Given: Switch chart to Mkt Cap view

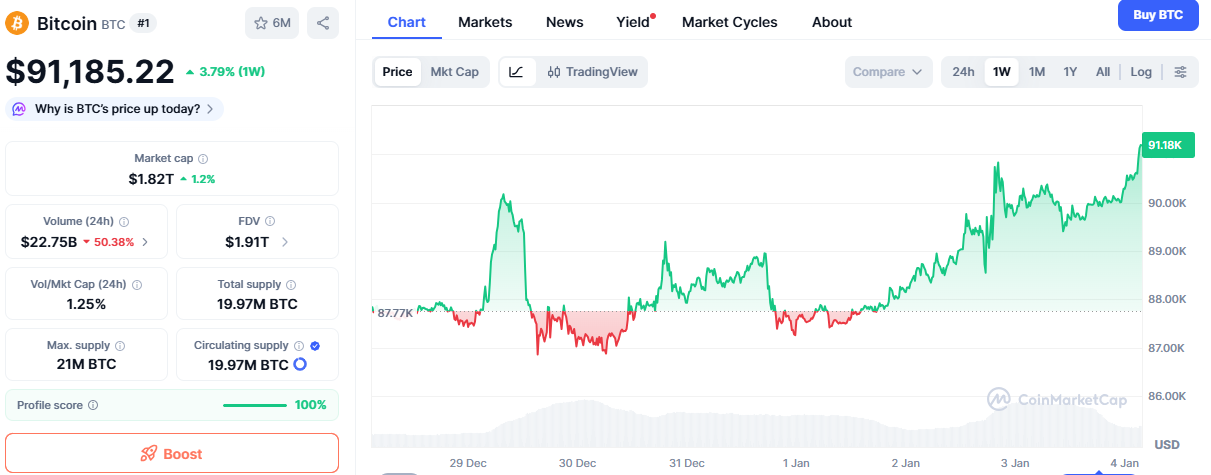Looking at the screenshot, I should pyautogui.click(x=454, y=72).
